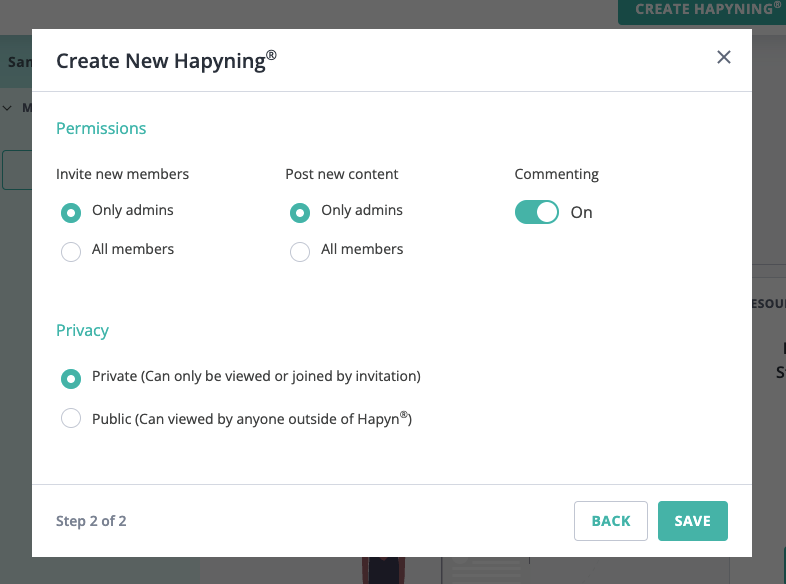
Task: Choose the Private privacy option
Action: tap(71, 378)
